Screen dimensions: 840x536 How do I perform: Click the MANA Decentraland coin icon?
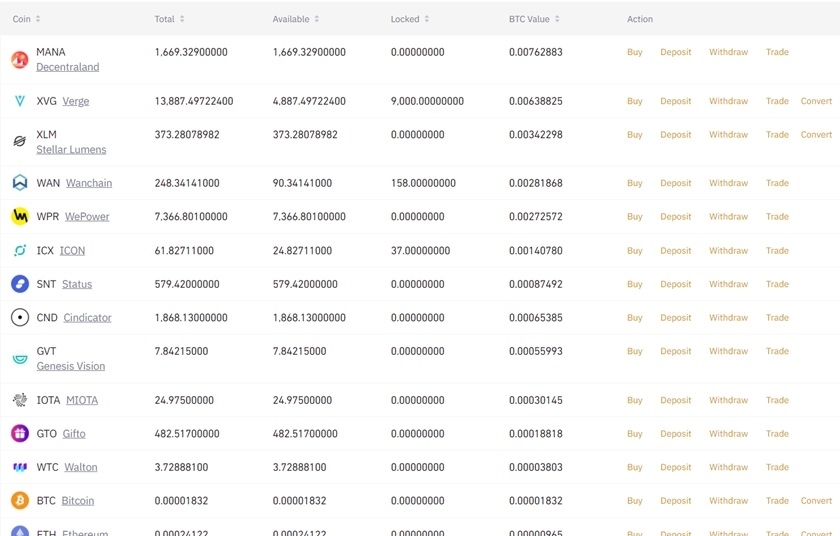click(20, 59)
